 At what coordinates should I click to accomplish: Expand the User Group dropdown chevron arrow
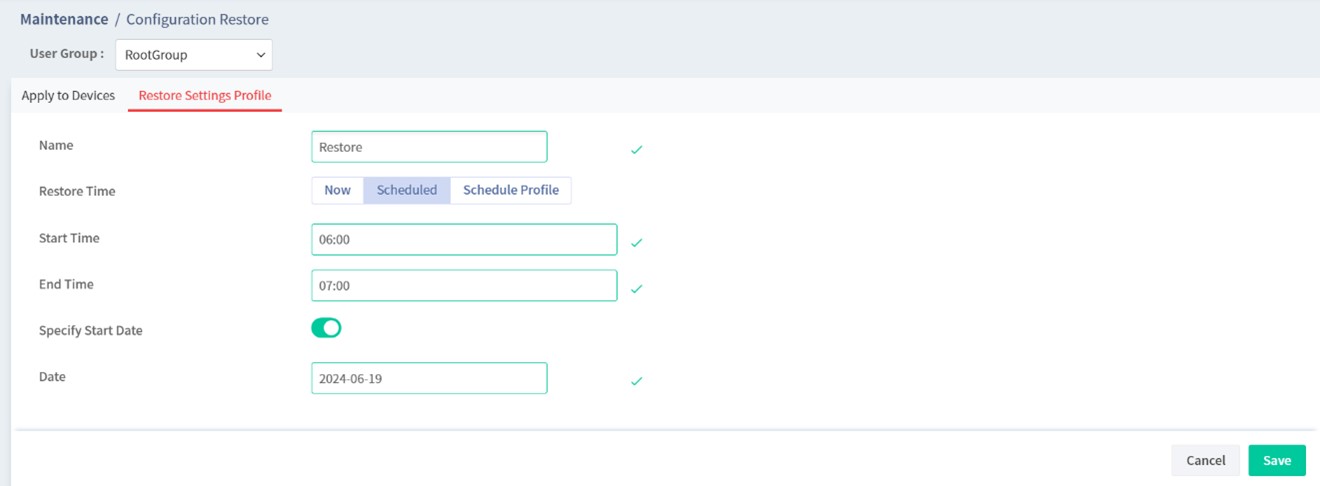click(x=261, y=55)
